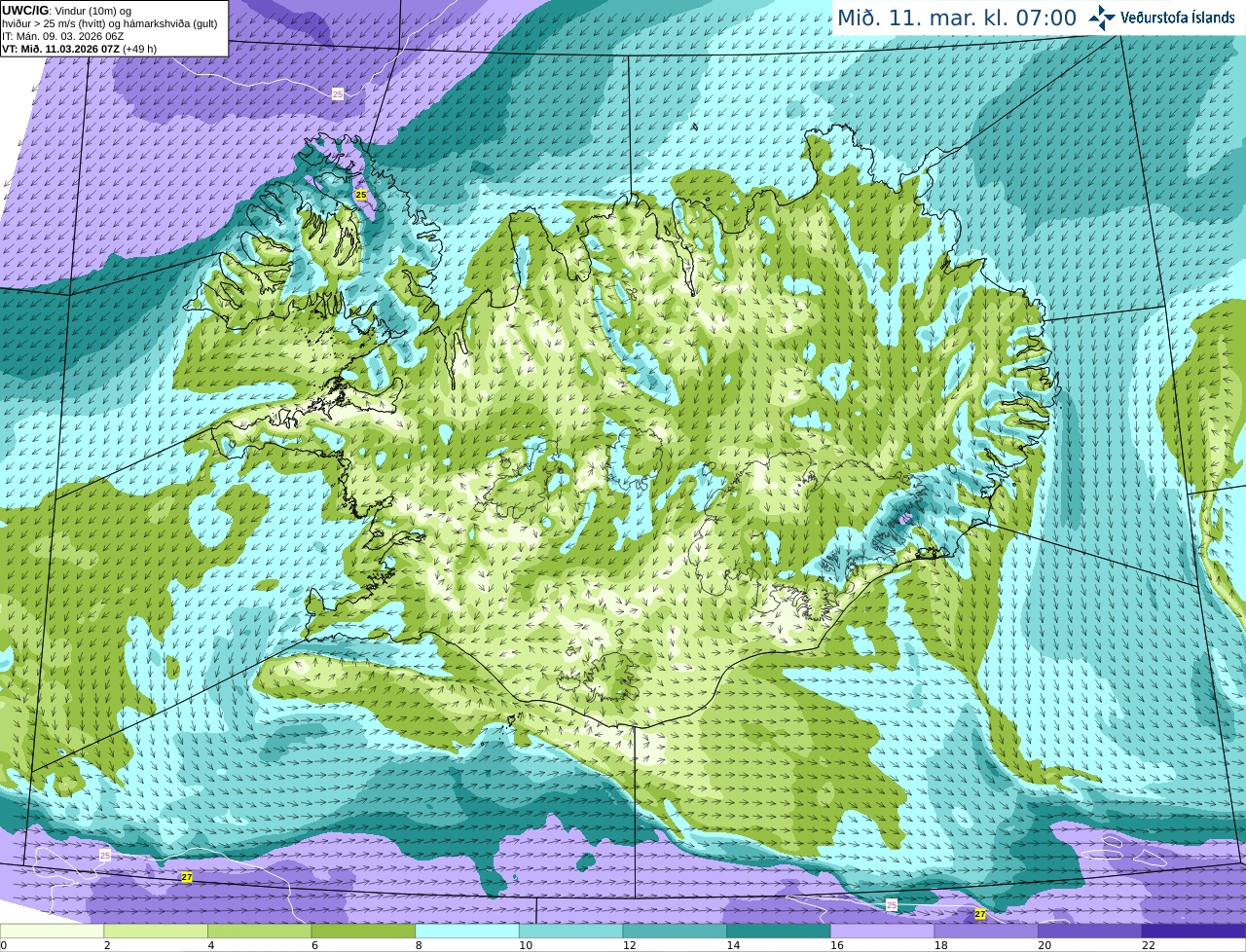1246x952 pixels.
Task: Select the 20–22 m/s violet swatch
Action: point(1090,931)
